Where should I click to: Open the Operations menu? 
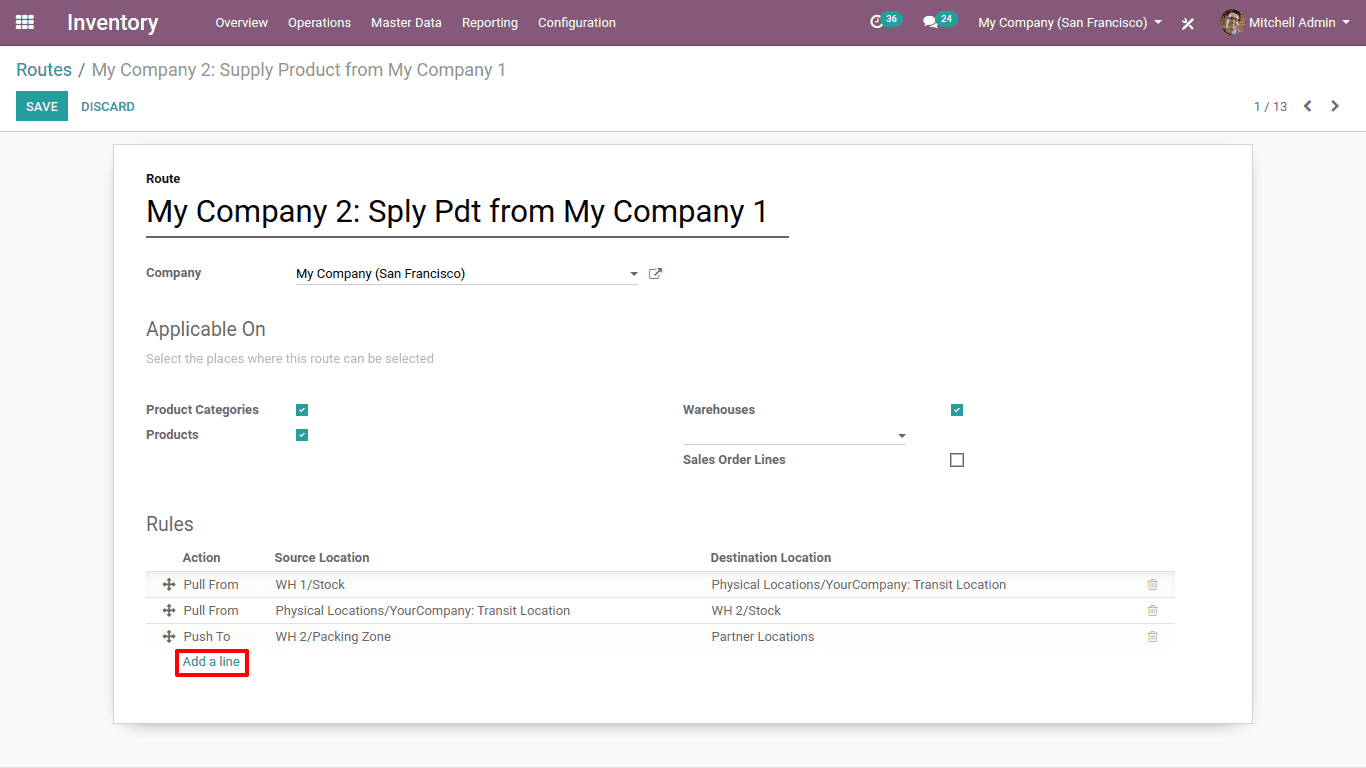coord(319,22)
